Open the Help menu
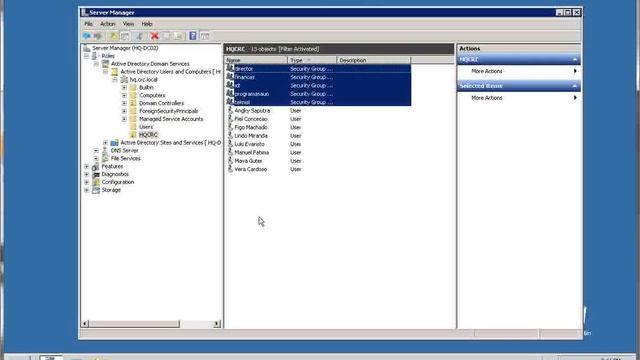 [x=147, y=24]
